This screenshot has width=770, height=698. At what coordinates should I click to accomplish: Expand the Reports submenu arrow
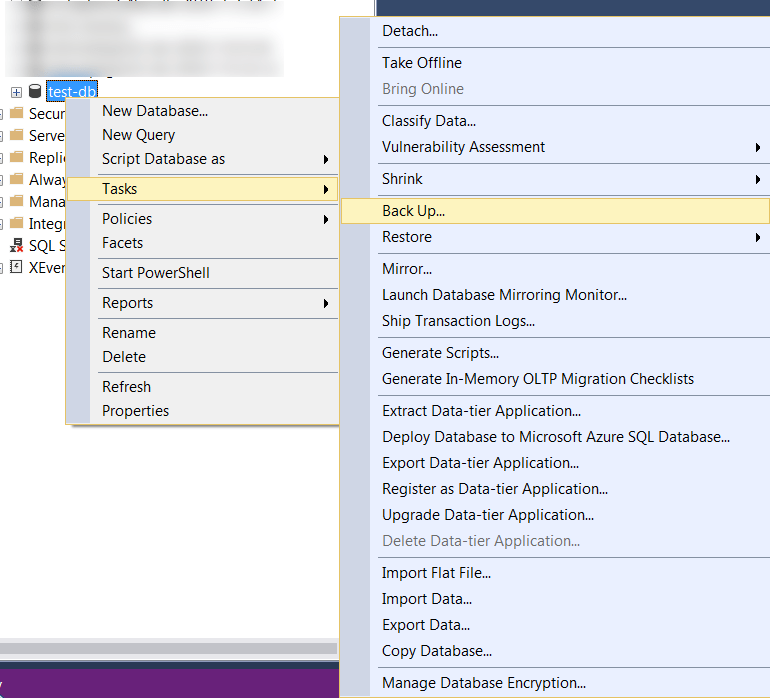pos(325,303)
